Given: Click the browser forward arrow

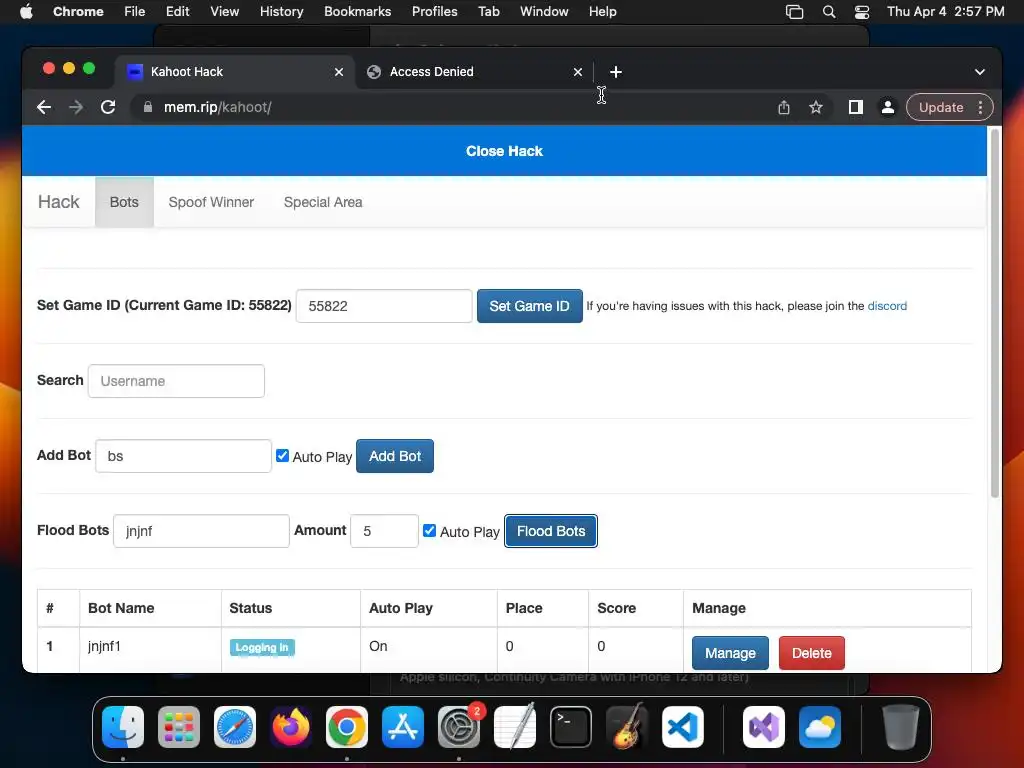Looking at the screenshot, I should click(76, 107).
